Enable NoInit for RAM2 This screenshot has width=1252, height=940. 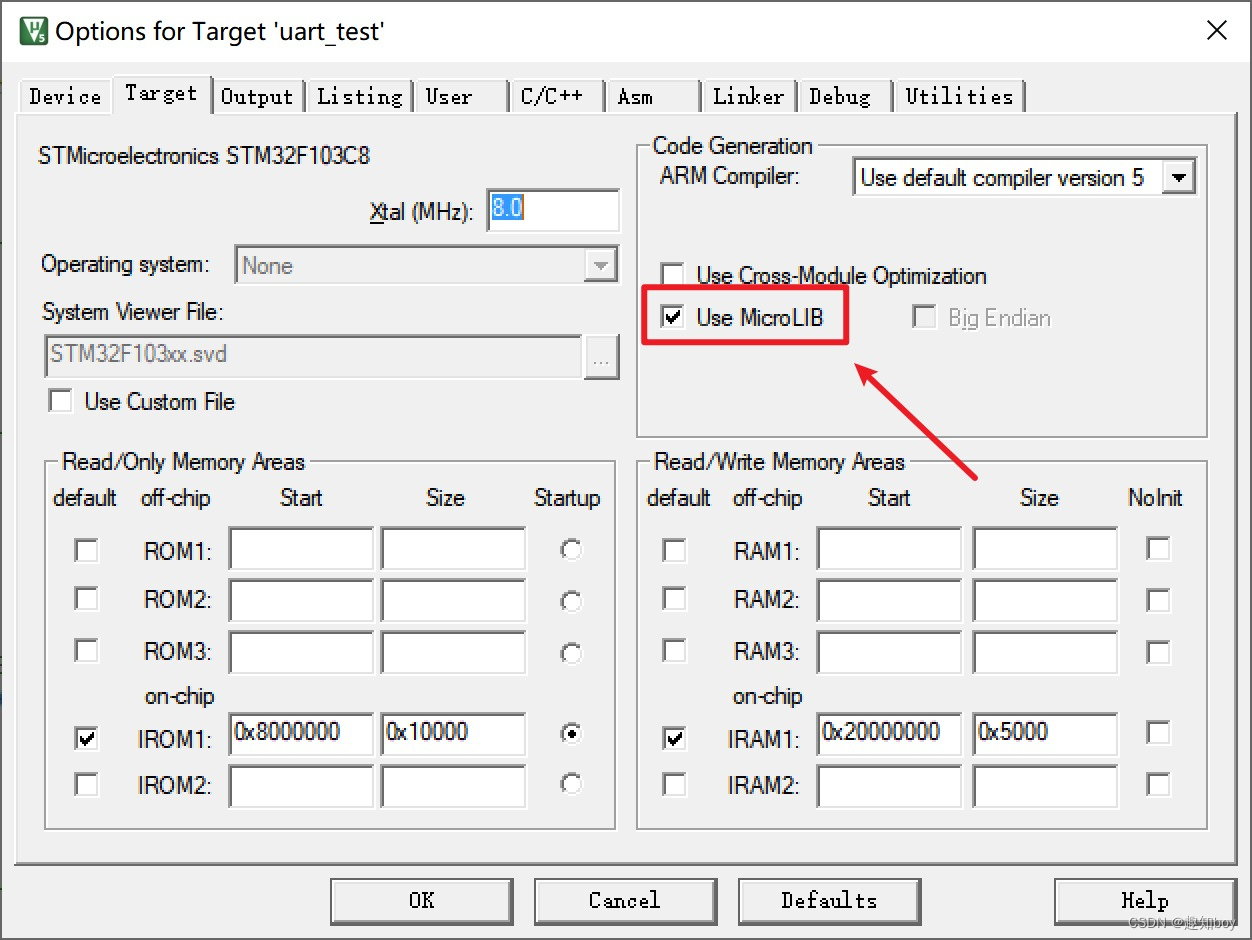point(1158,599)
